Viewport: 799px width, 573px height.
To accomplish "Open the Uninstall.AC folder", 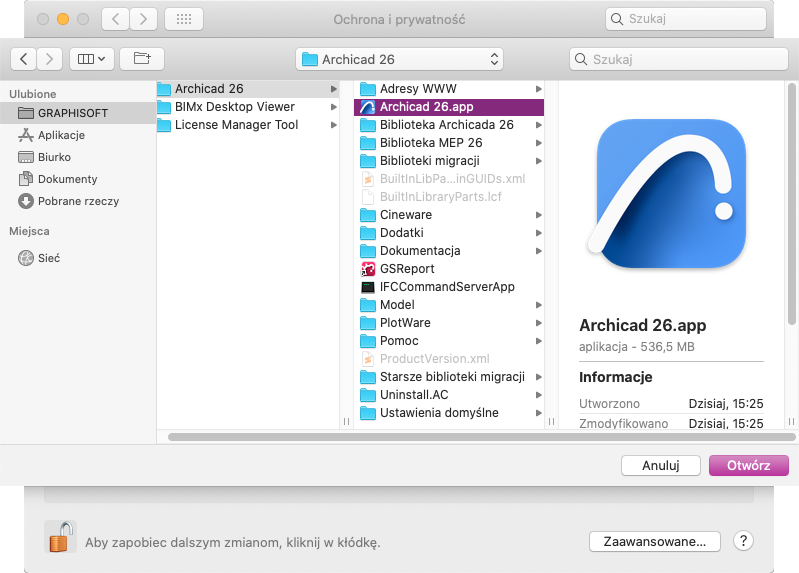I will (x=449, y=395).
